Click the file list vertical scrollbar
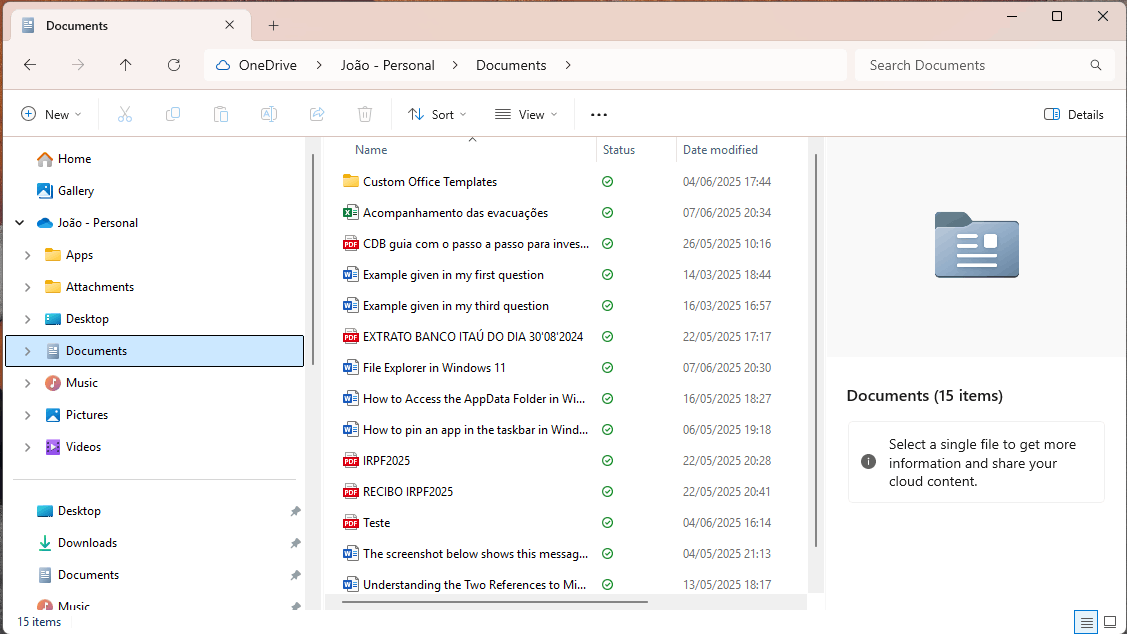 click(816, 349)
